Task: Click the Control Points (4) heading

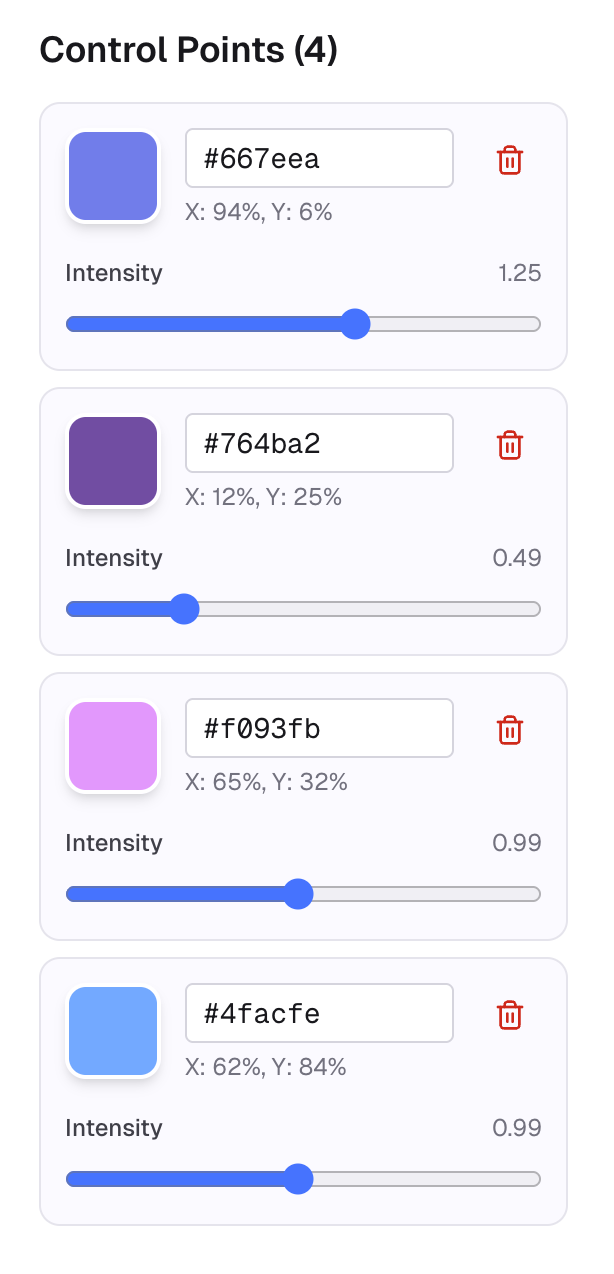Action: [189, 50]
